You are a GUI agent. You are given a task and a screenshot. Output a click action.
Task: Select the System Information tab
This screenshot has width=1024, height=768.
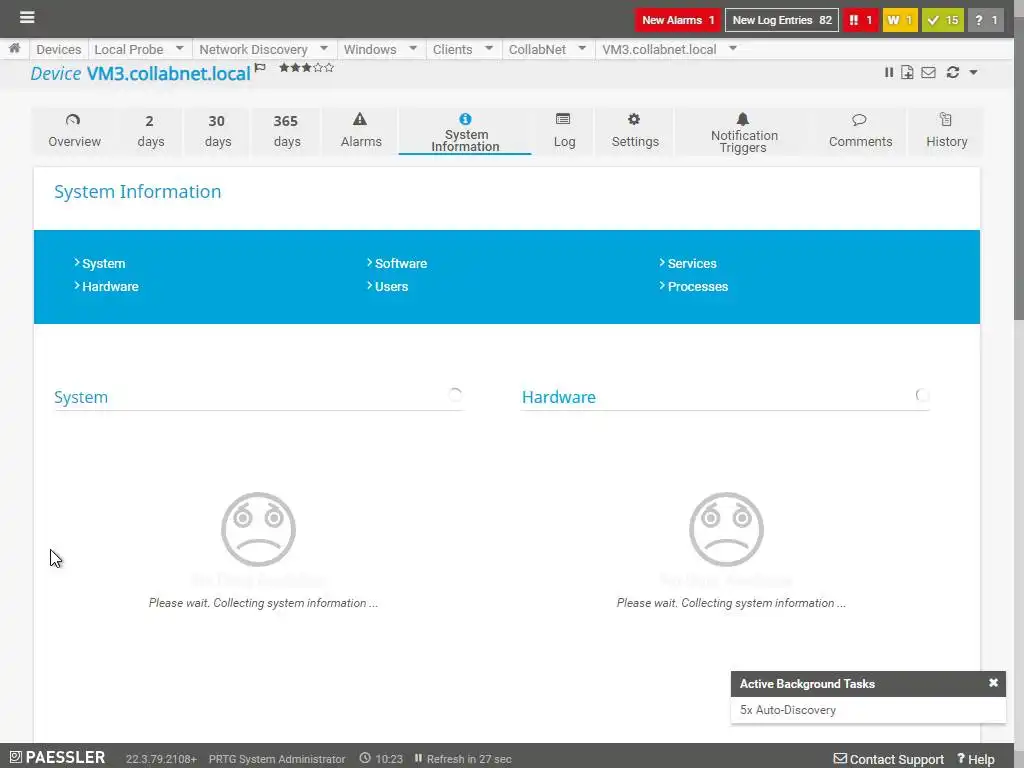click(465, 131)
